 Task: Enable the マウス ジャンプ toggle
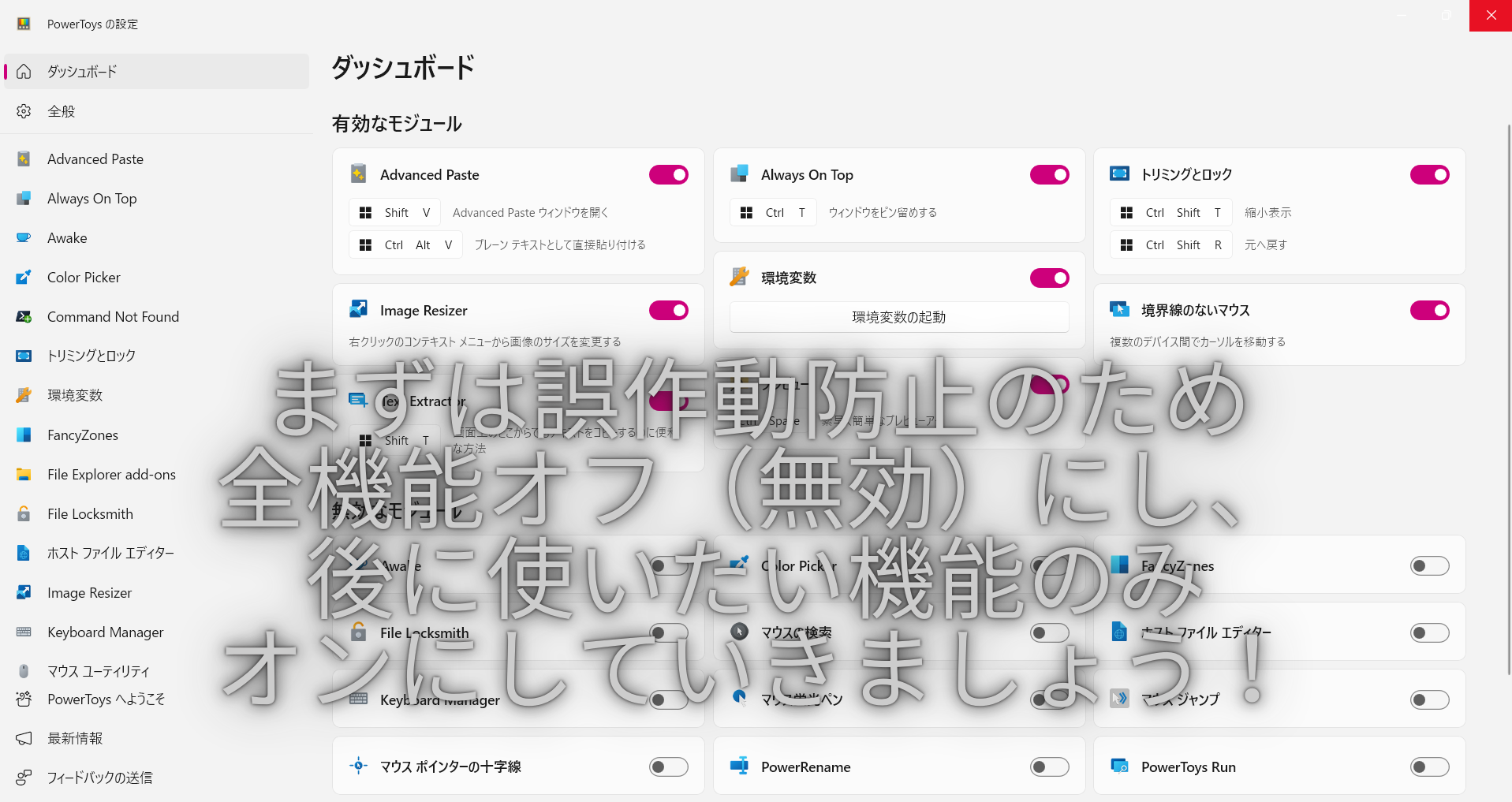[1430, 700]
